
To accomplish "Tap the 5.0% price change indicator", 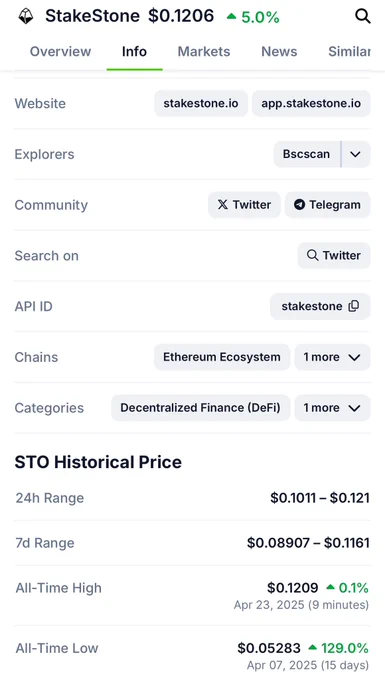I will point(253,17).
